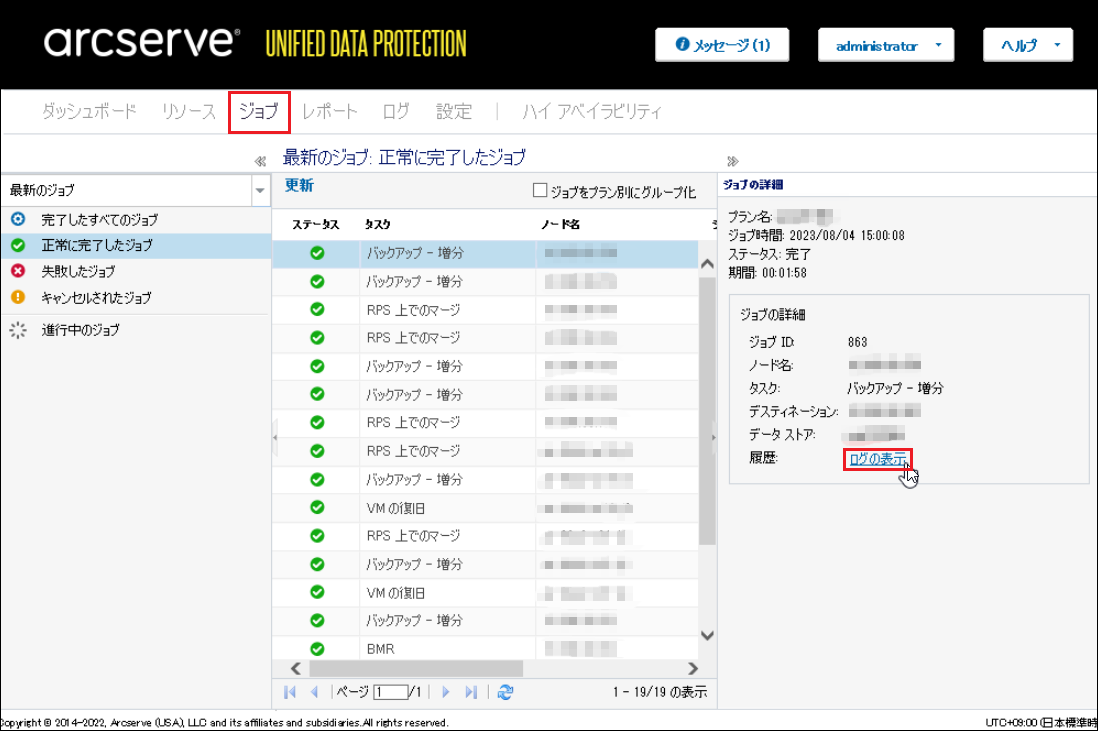Go to next page icon

[x=445, y=692]
